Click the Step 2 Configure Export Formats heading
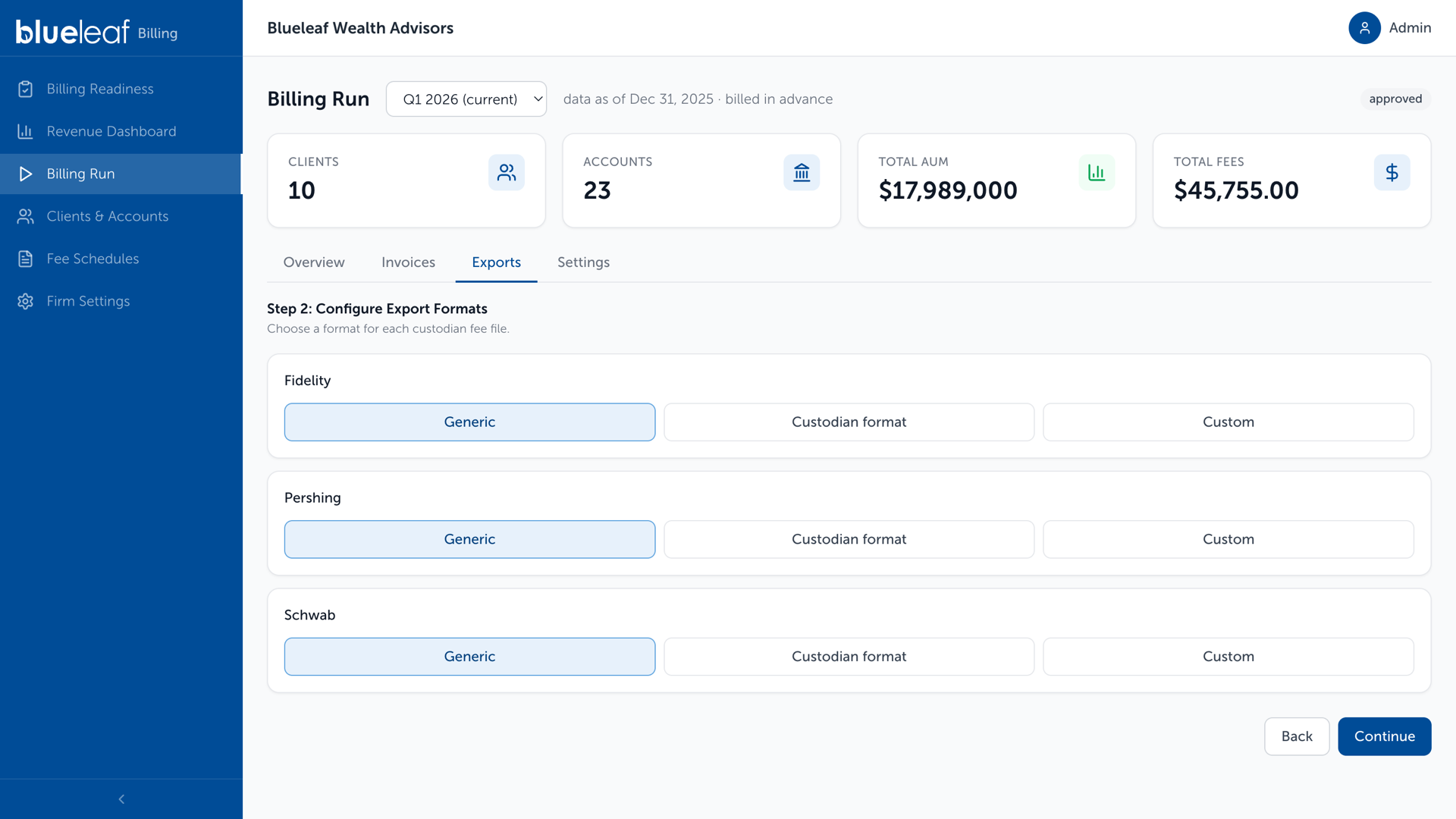Screen dimensions: 1456x819 click(x=377, y=309)
